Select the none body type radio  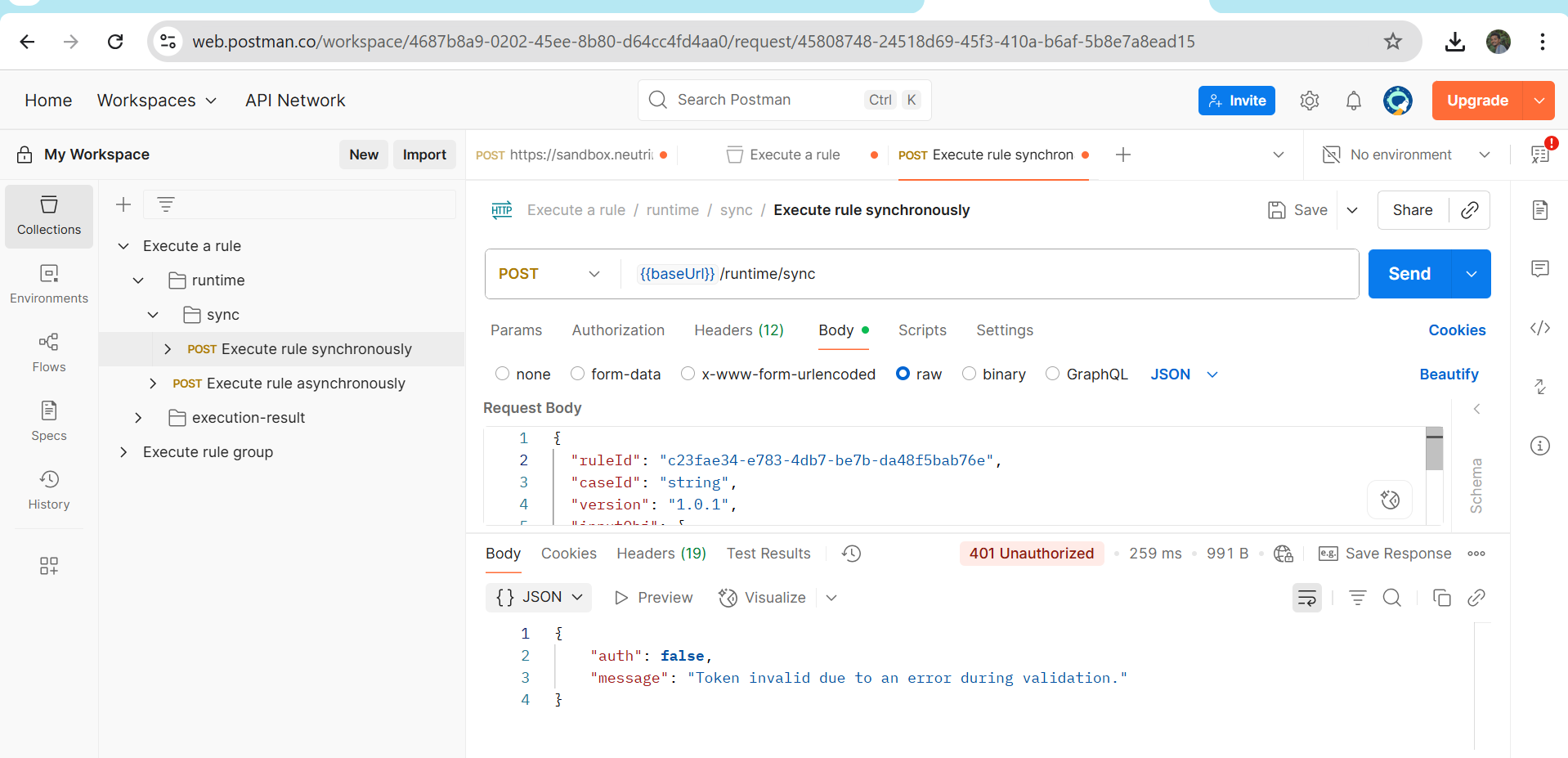tap(503, 374)
